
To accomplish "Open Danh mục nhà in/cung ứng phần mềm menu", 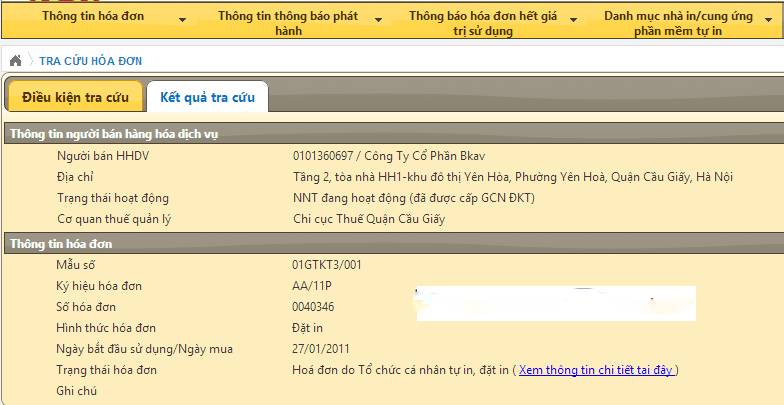I will coord(678,23).
